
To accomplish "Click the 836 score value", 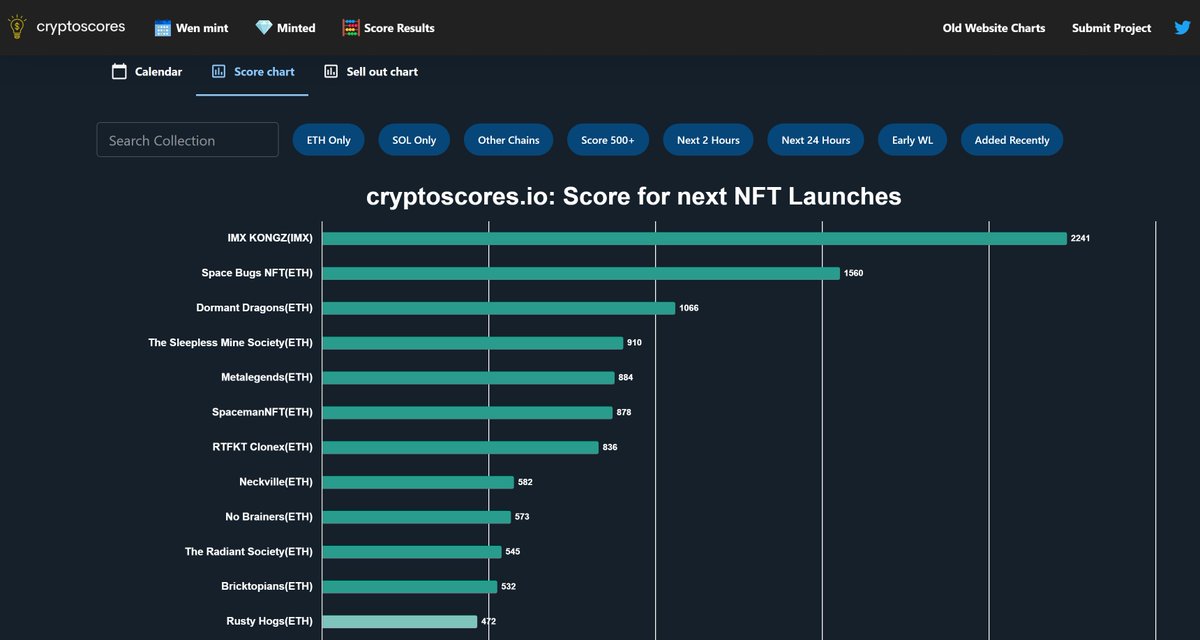I will (x=610, y=447).
